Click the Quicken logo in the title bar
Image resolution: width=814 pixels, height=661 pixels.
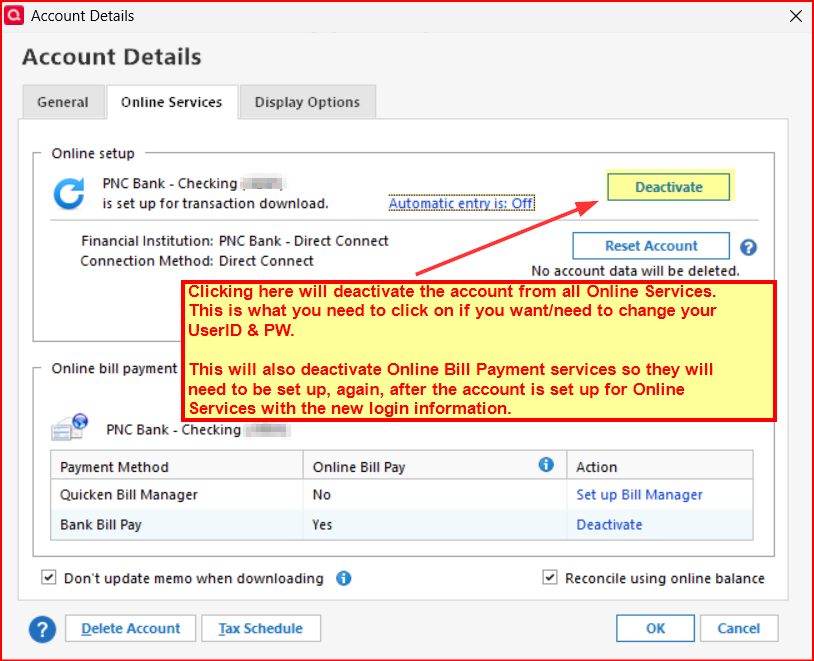click(x=13, y=15)
